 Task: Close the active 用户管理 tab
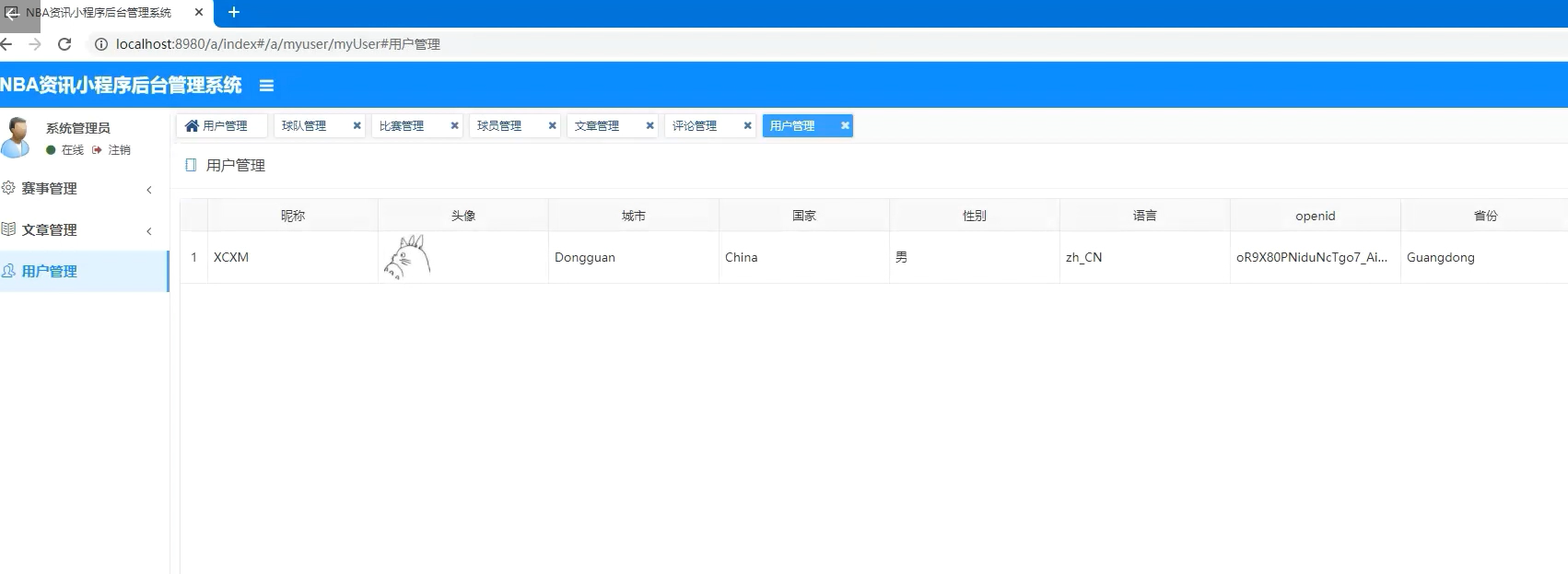(845, 125)
